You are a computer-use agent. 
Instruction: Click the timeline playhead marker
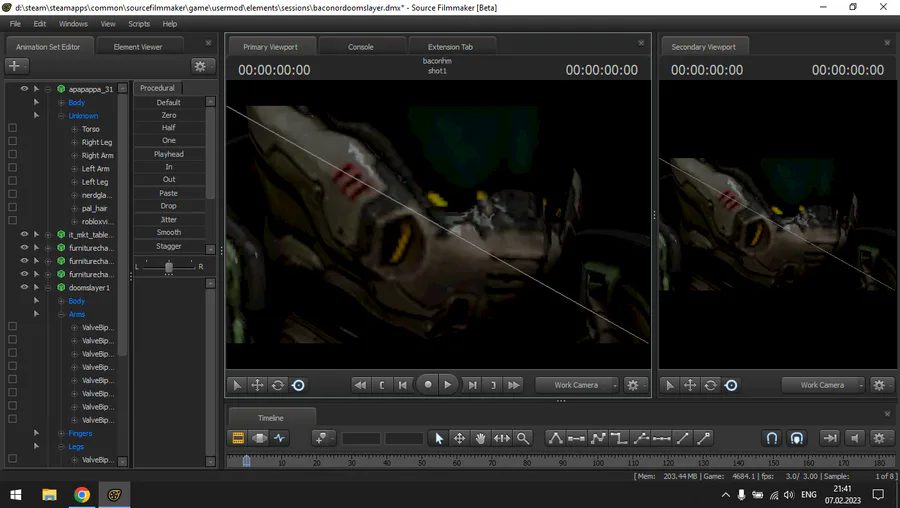coord(246,461)
